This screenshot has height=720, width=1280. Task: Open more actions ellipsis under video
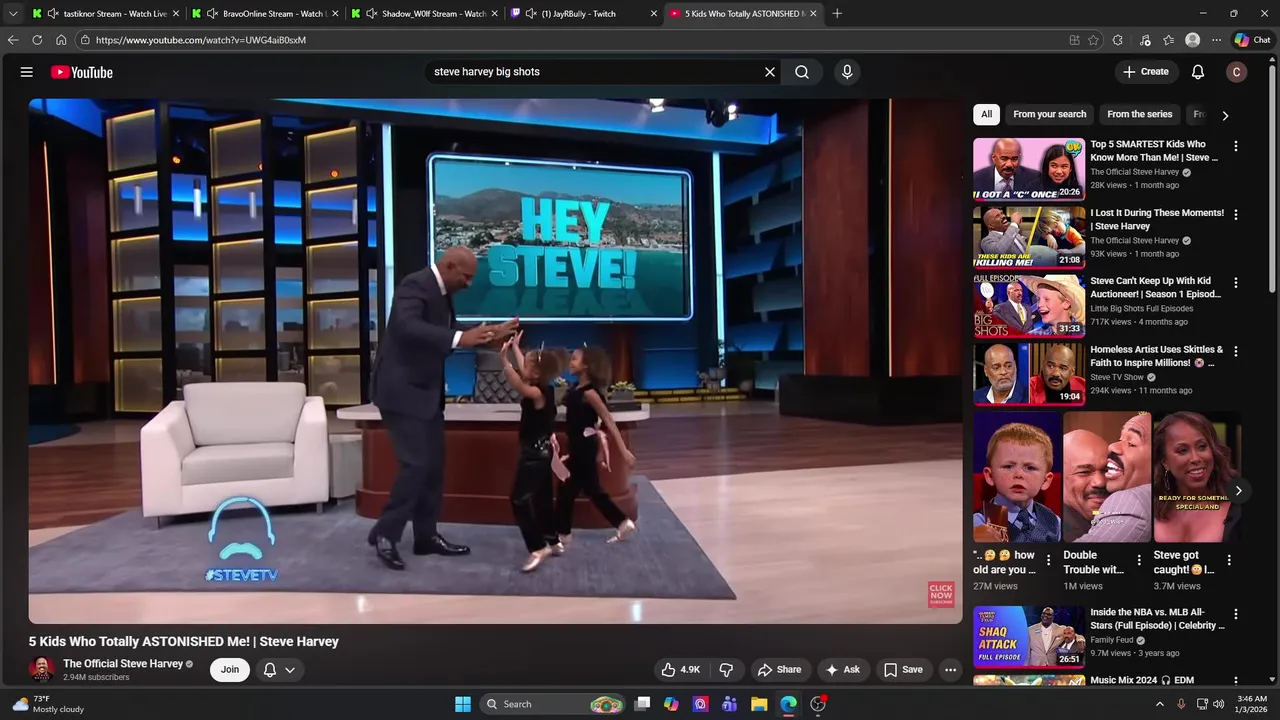pos(951,670)
